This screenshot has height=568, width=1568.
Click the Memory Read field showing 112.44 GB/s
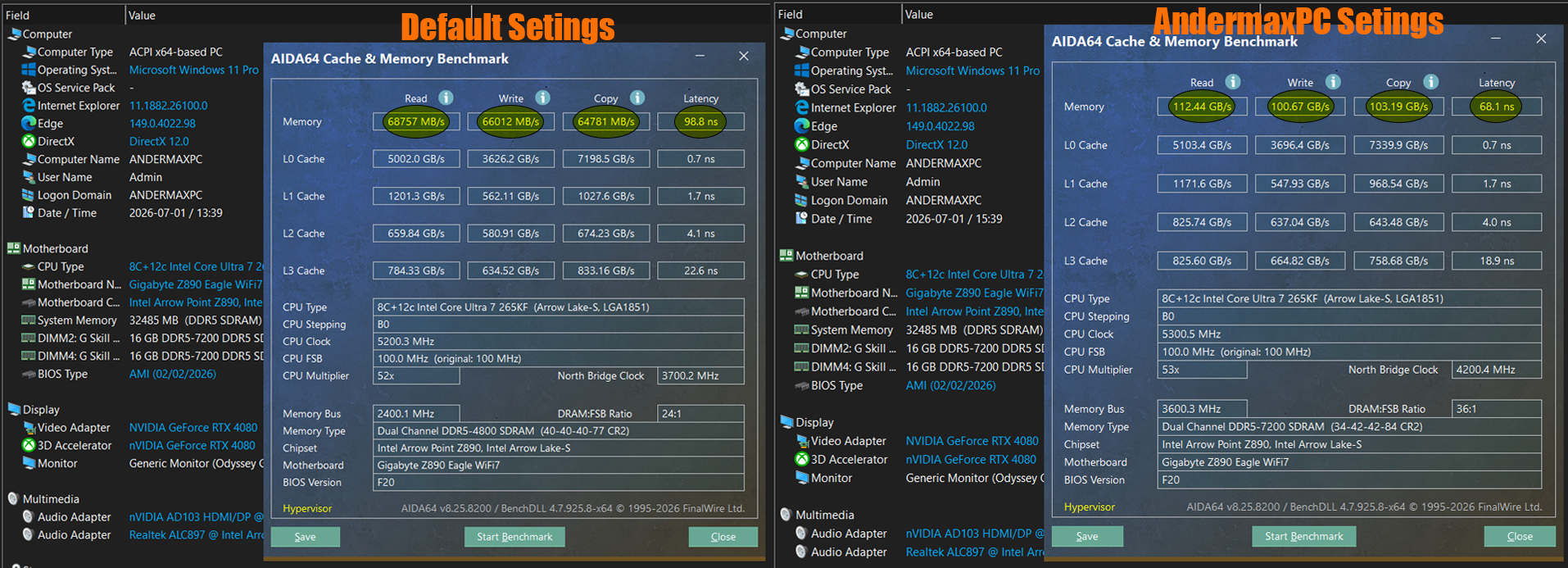click(x=1202, y=107)
